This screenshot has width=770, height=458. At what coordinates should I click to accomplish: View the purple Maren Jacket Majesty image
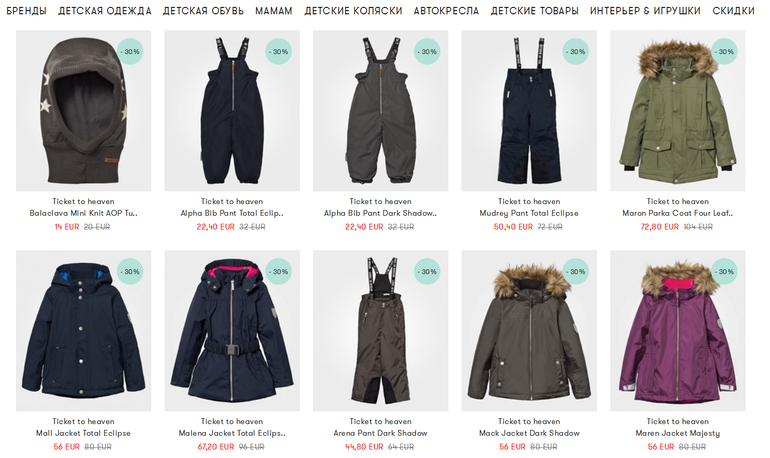678,330
